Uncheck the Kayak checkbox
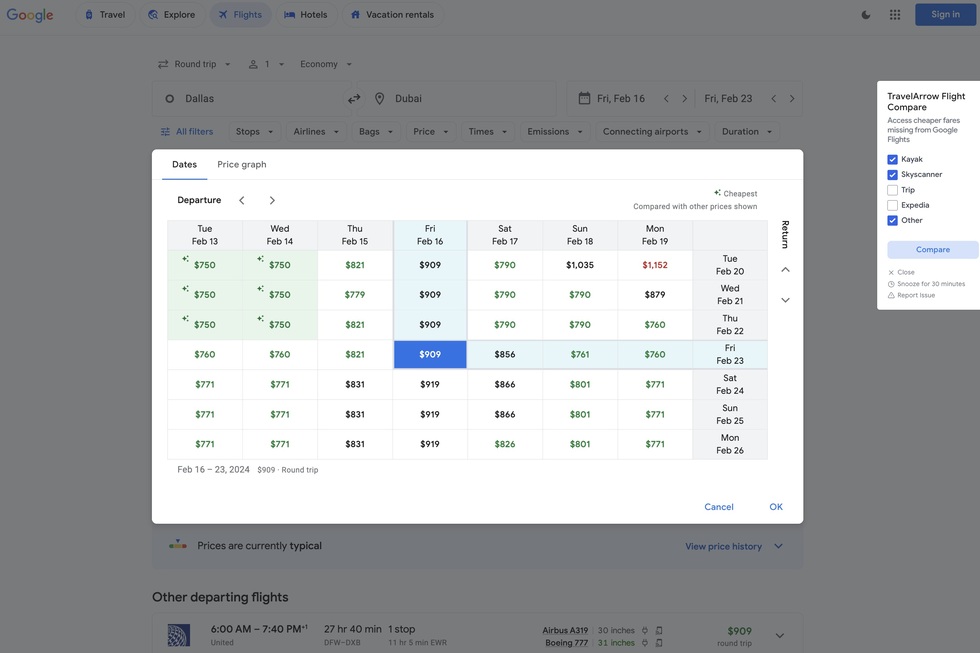The image size is (980, 653). click(x=892, y=159)
